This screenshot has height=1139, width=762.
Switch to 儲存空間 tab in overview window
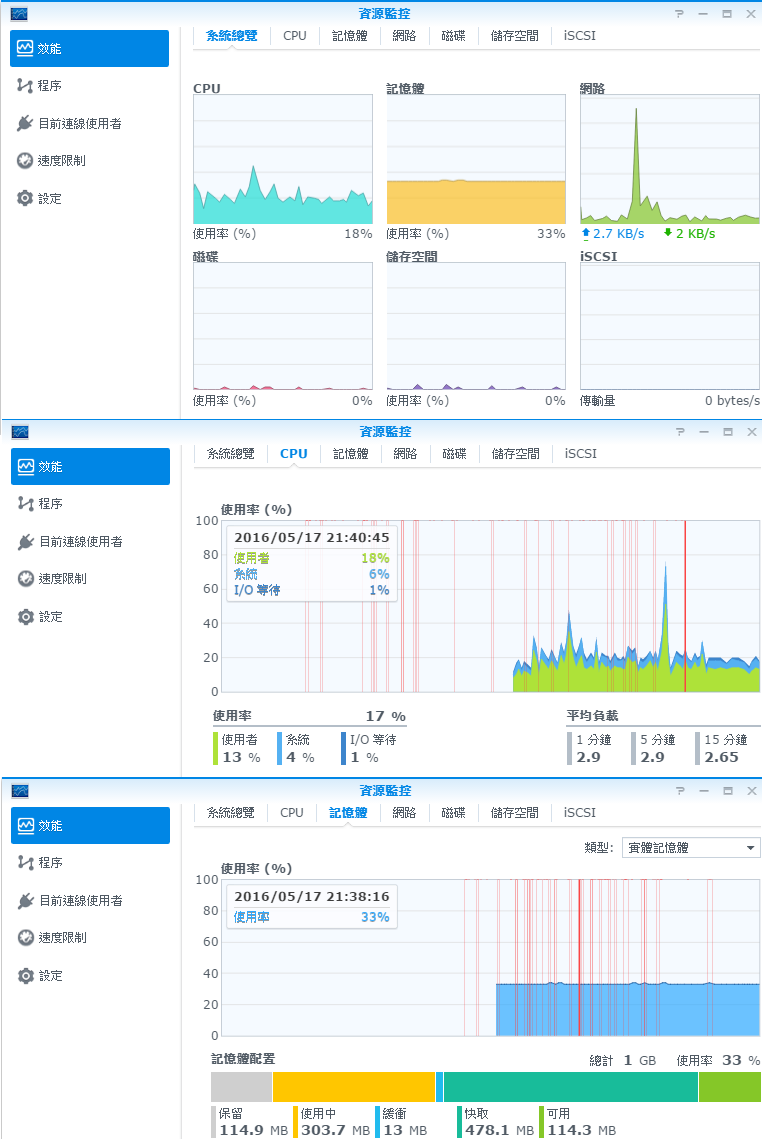(x=514, y=36)
